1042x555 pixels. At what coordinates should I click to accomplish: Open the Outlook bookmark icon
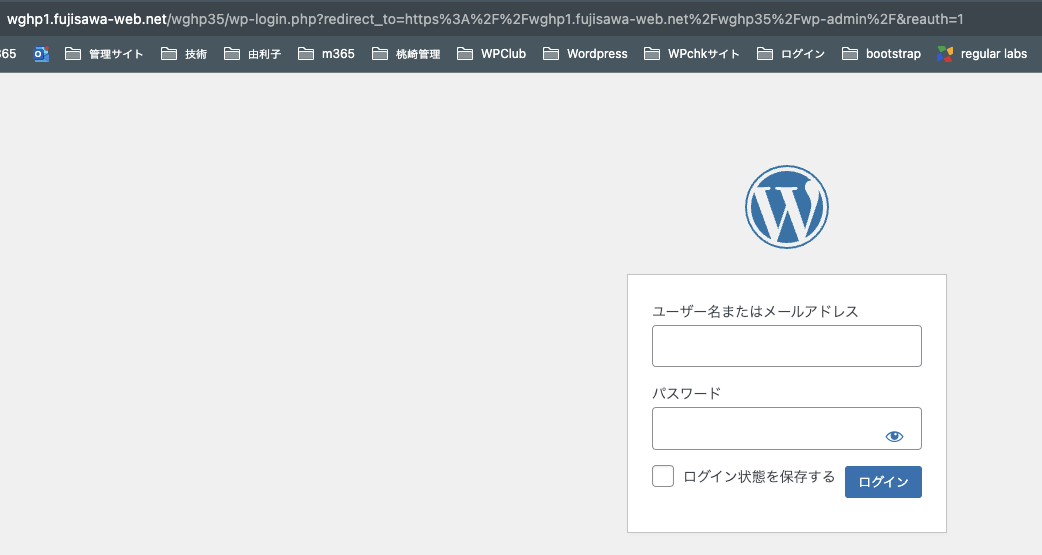click(x=41, y=54)
